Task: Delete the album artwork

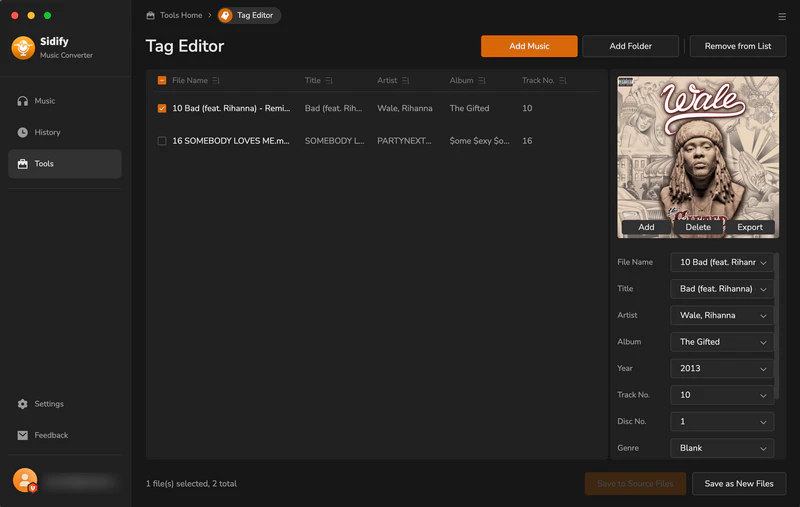Action: coord(698,227)
